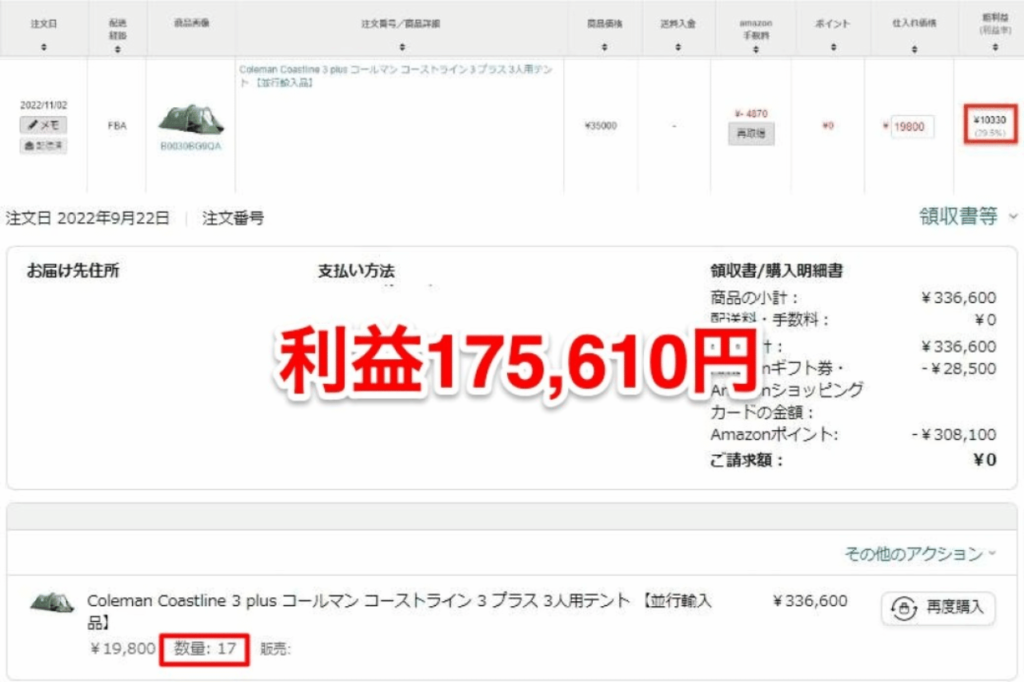Select item price ¥336,600 beside 再度購入
Screen dimensions: 1024x682
coord(810,601)
